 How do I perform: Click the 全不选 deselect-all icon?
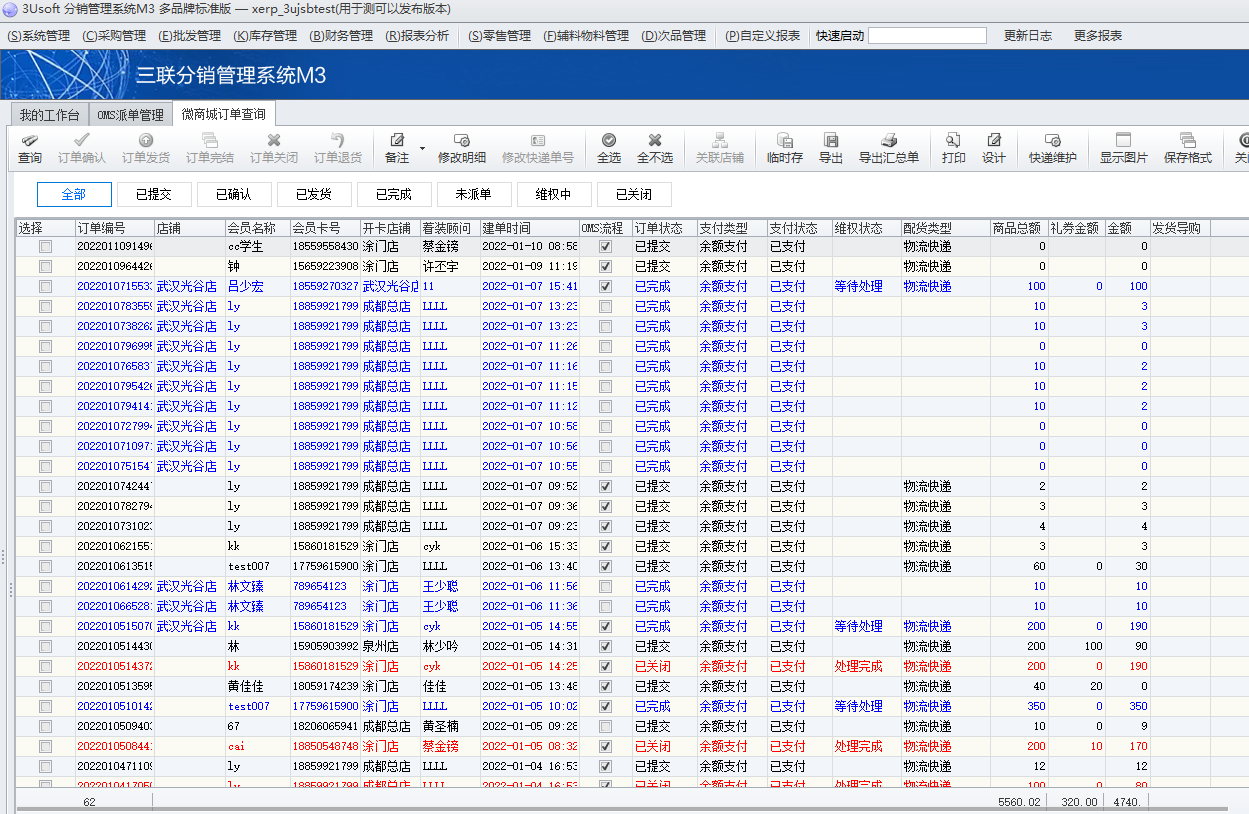pos(655,148)
